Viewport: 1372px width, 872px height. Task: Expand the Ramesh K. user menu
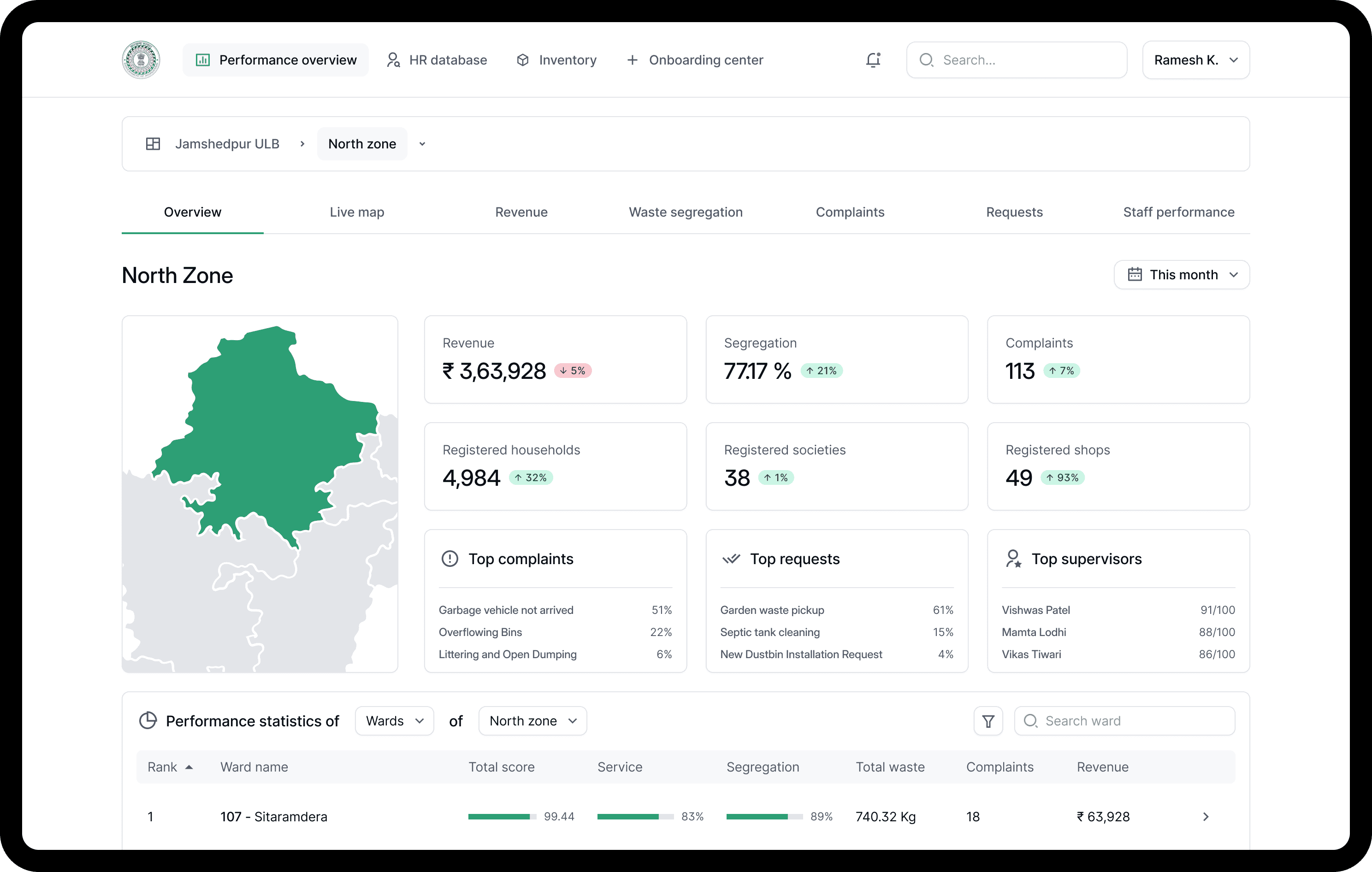[x=1195, y=60]
